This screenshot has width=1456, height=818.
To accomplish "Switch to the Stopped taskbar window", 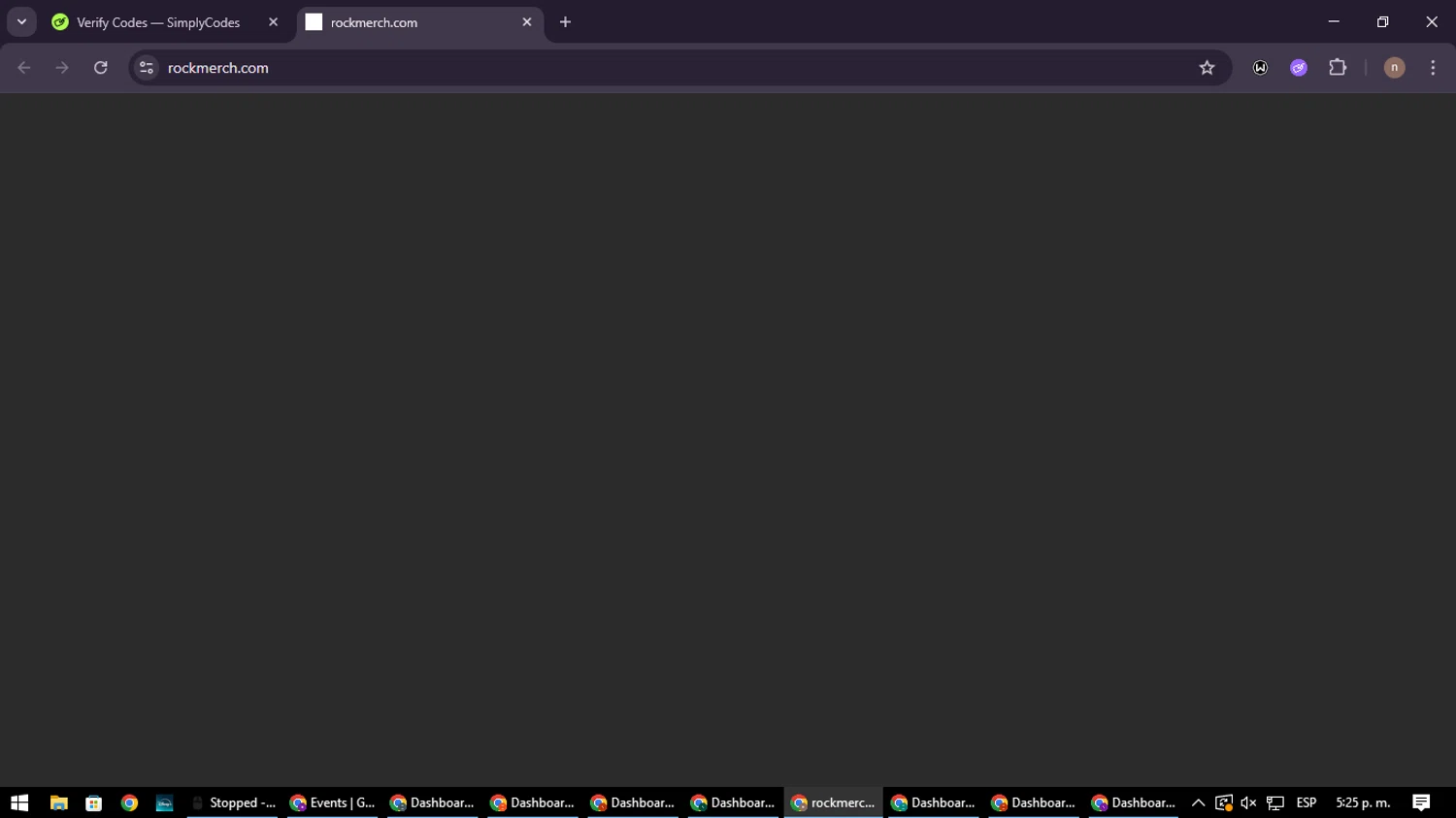I will (x=233, y=802).
